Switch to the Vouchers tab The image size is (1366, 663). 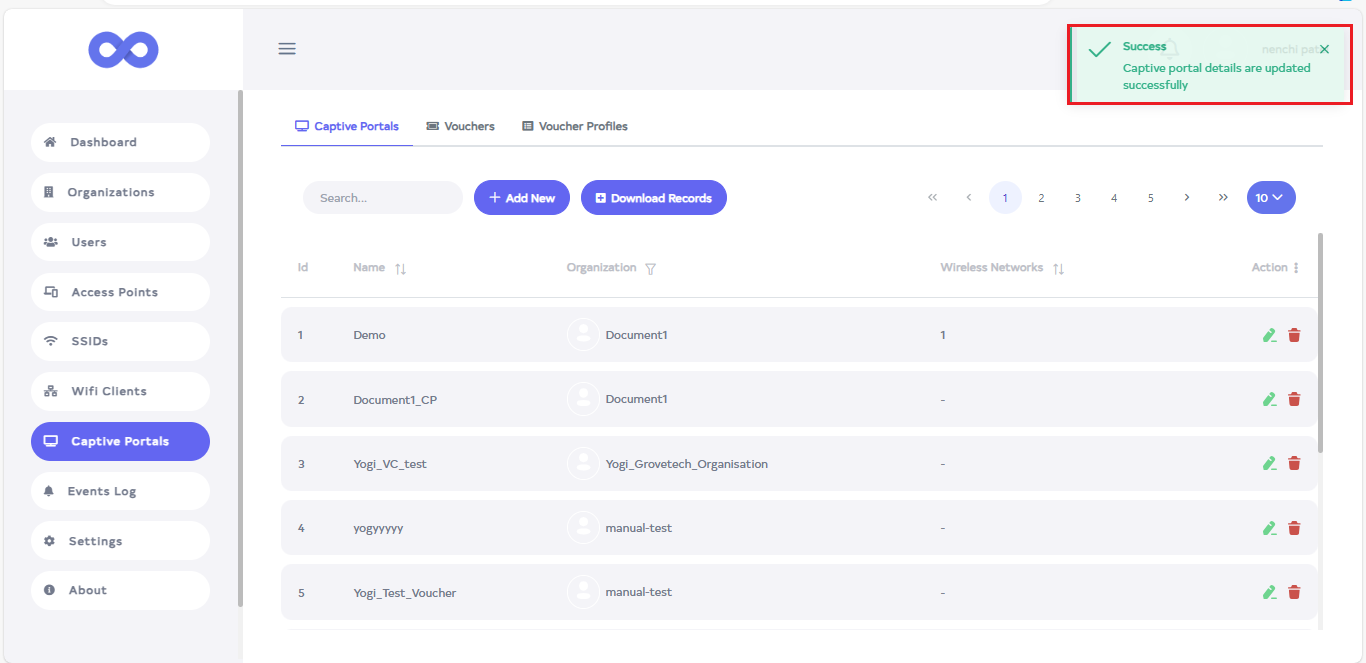460,126
